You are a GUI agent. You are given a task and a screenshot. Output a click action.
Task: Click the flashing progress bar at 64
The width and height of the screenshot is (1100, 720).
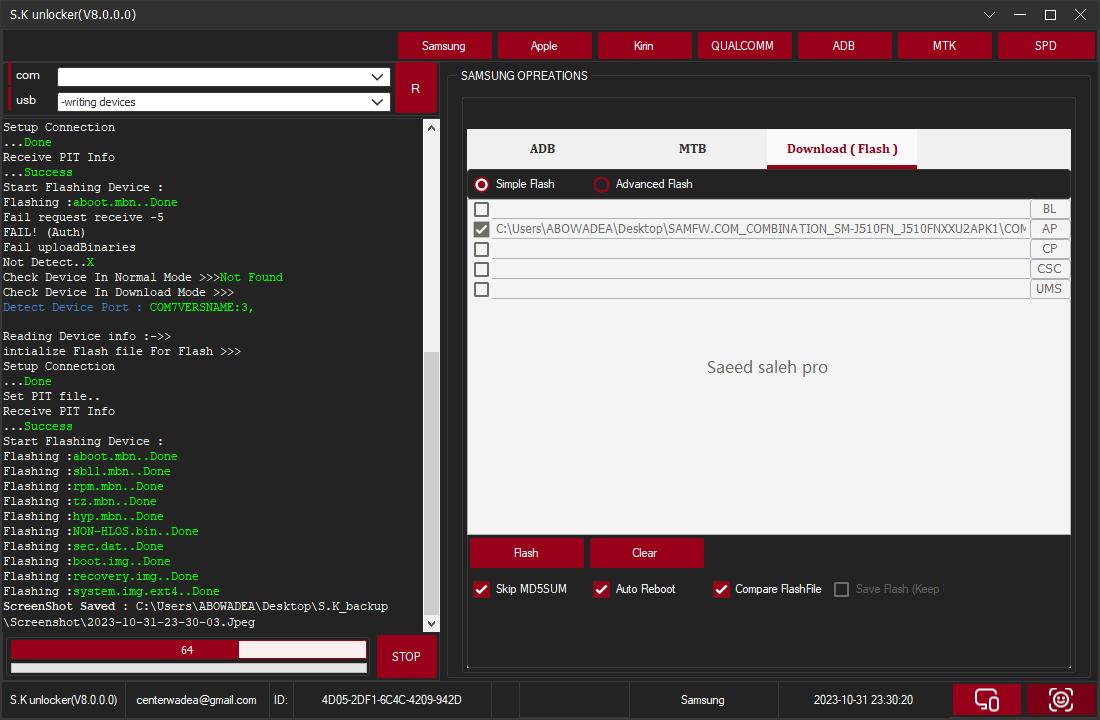point(188,650)
